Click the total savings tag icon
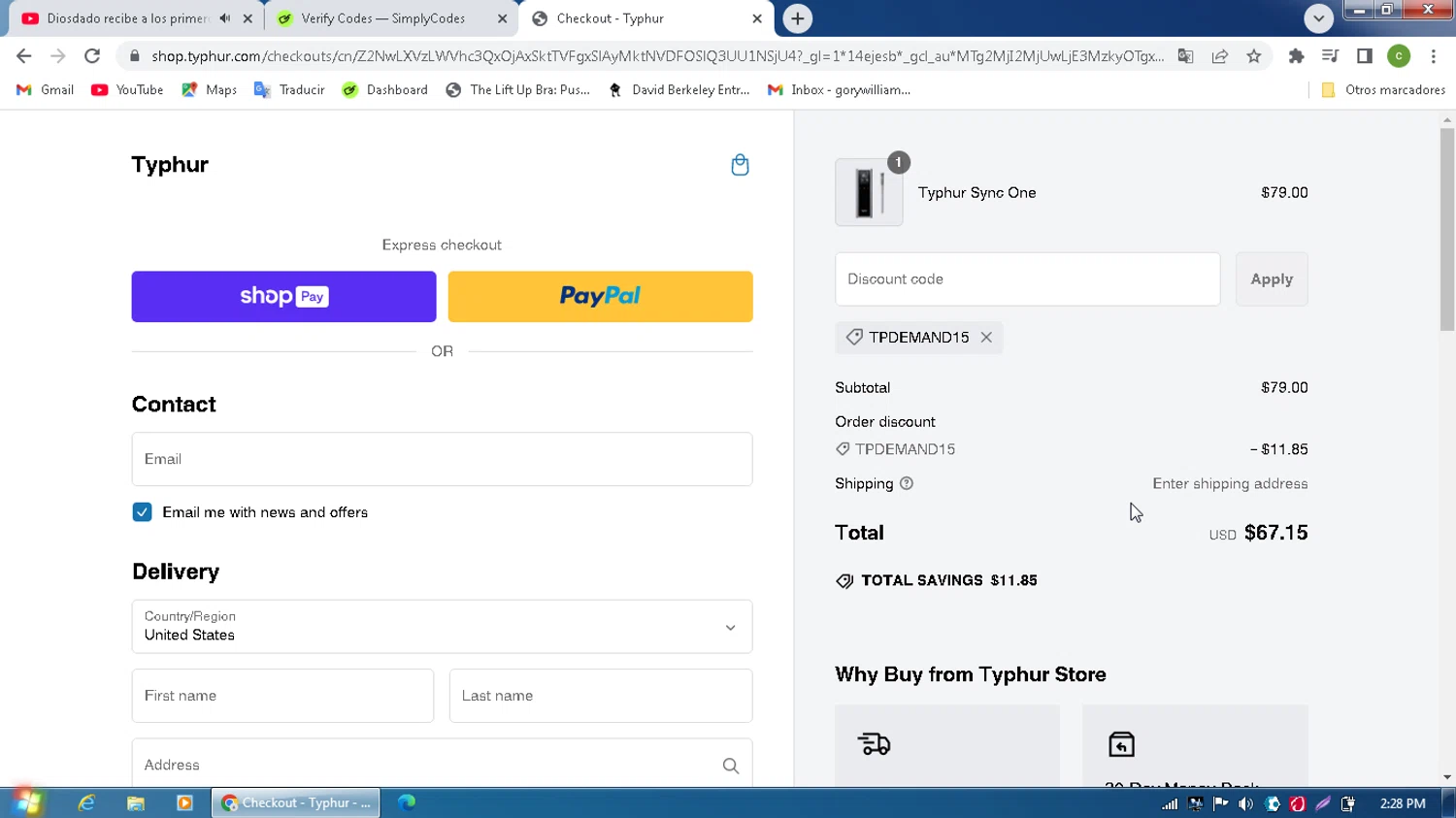Screen dimensions: 1456x818 (844, 580)
